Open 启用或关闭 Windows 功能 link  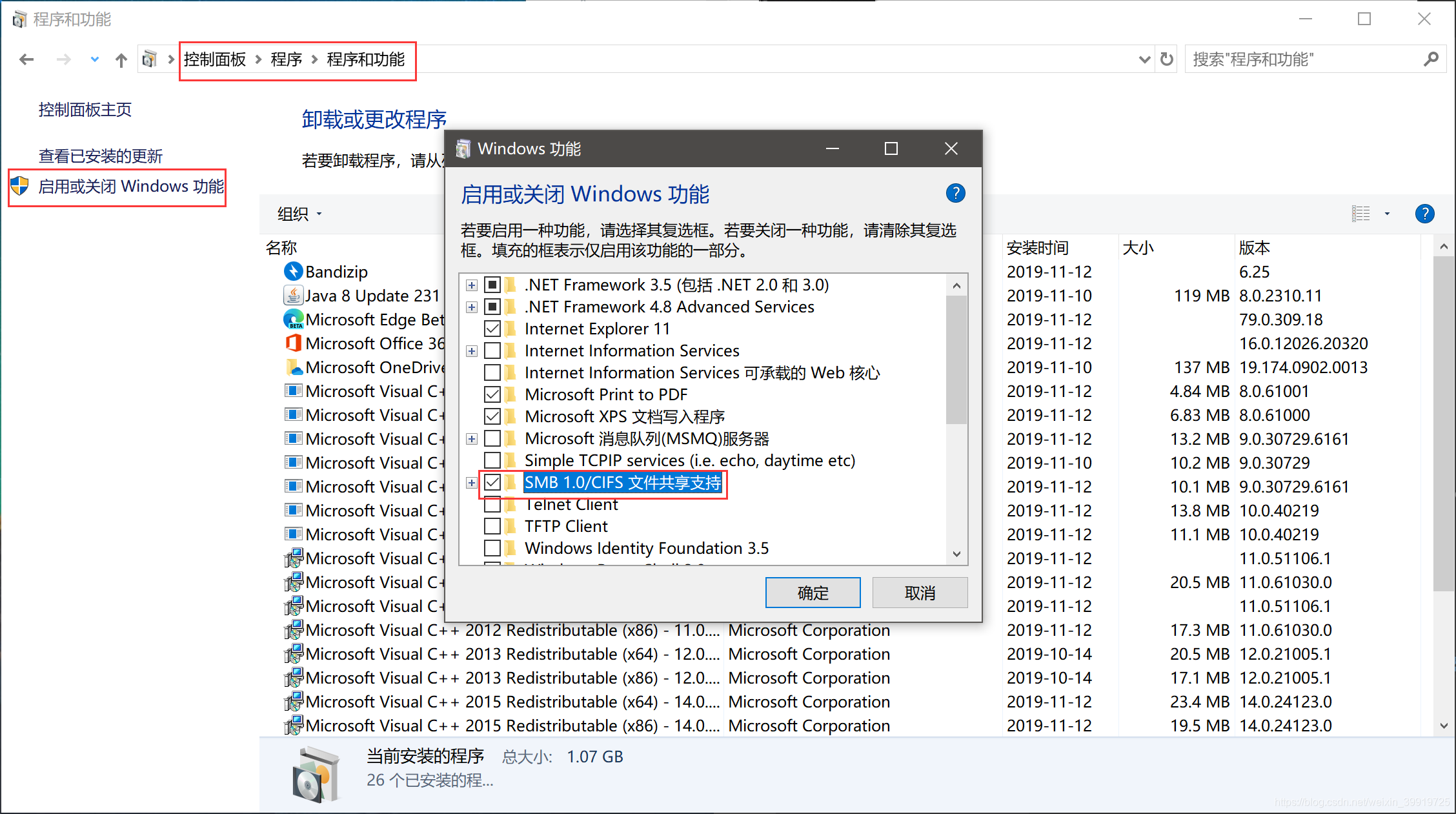[x=132, y=187]
